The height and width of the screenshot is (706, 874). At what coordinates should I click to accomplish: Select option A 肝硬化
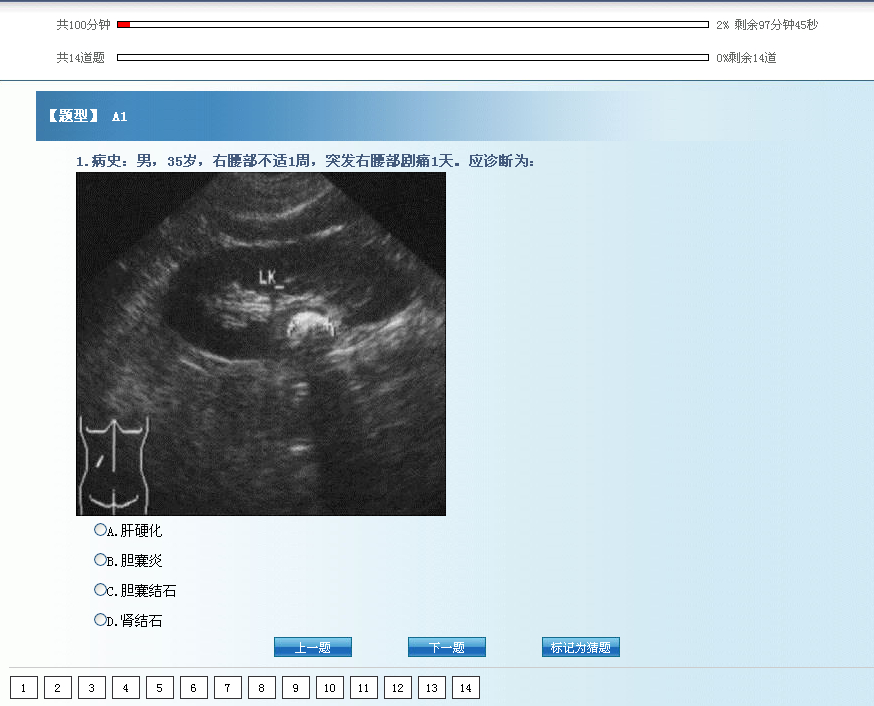[x=100, y=530]
